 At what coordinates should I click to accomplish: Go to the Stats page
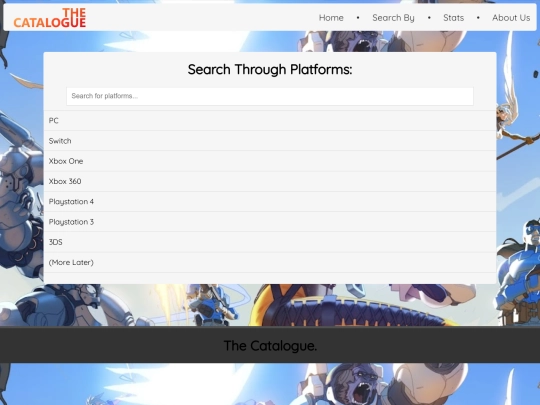click(x=453, y=18)
